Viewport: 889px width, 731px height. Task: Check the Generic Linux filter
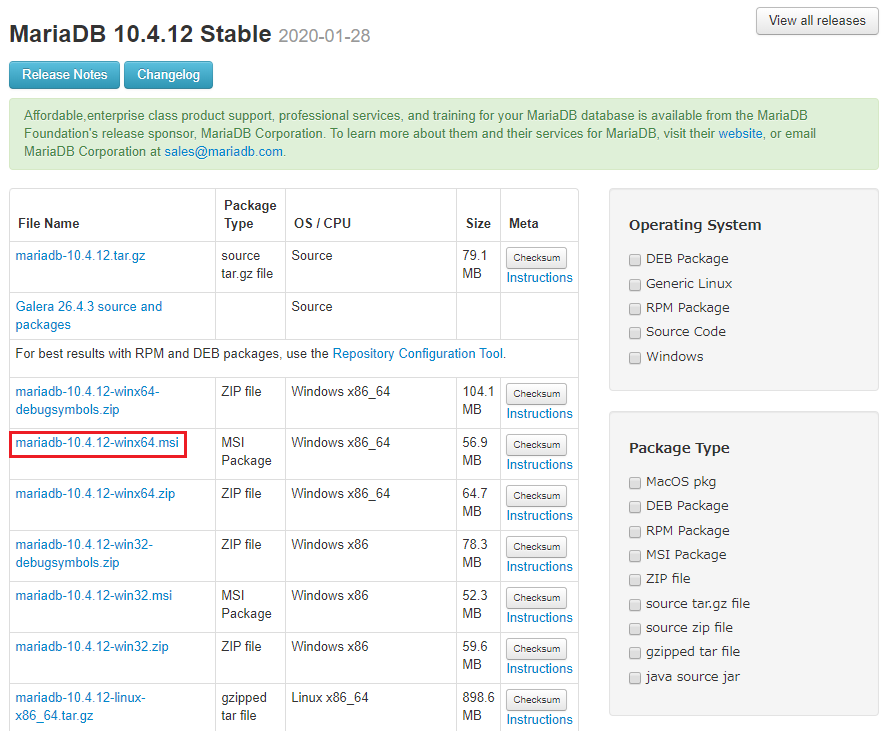click(635, 284)
